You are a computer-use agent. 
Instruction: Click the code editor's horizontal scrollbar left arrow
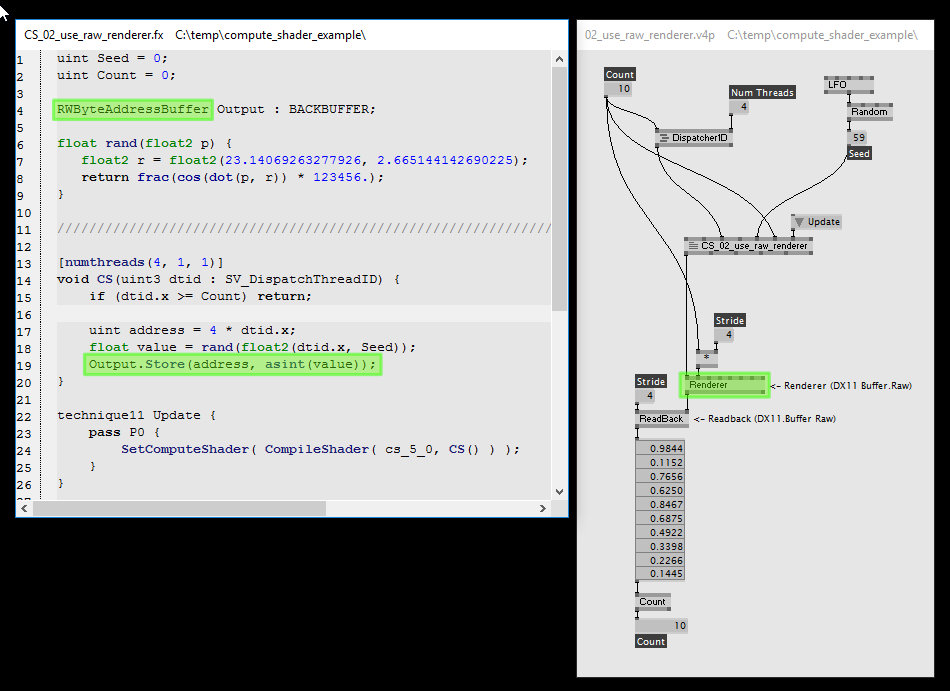[25, 508]
